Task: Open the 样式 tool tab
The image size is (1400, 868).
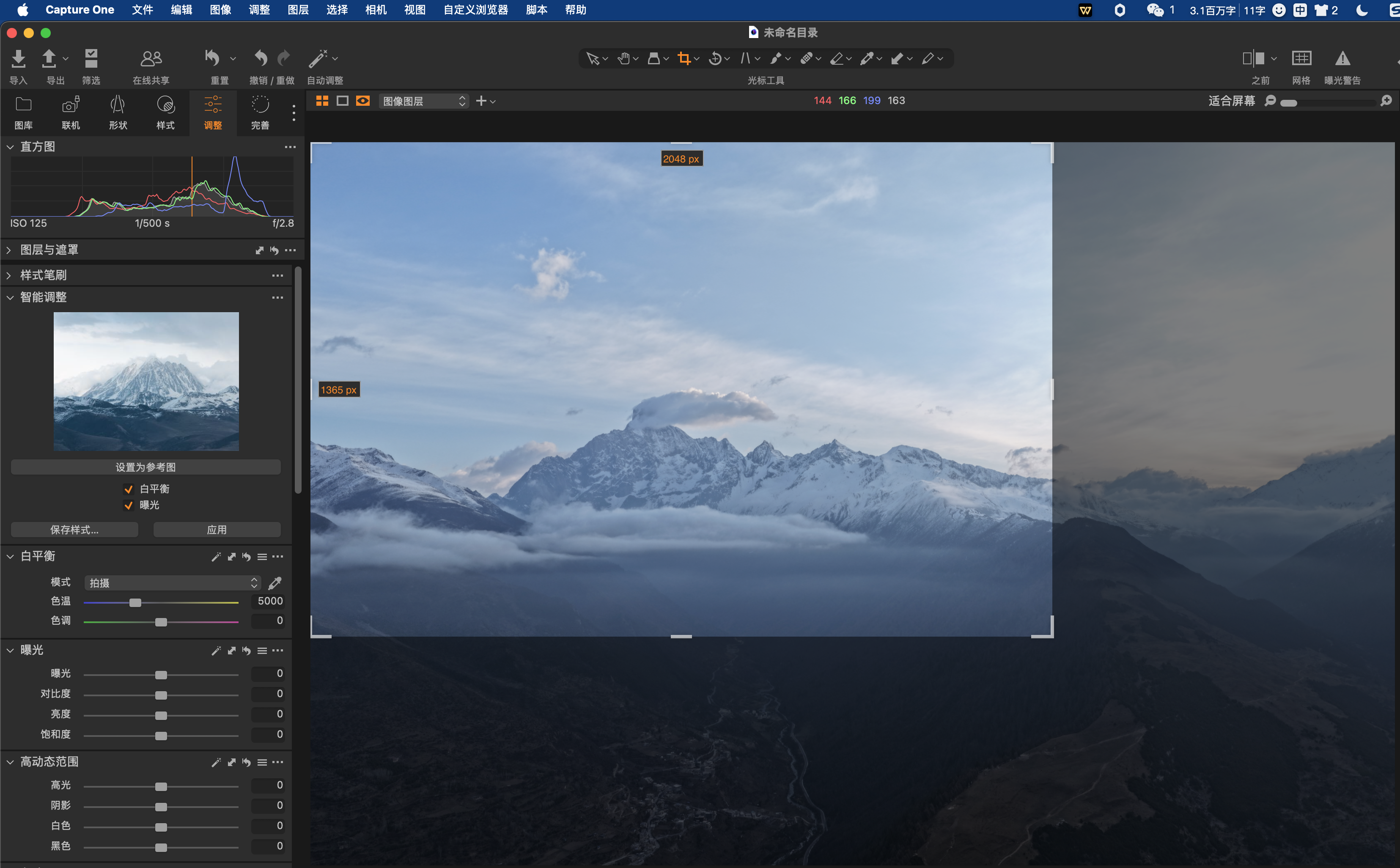Action: click(165, 113)
